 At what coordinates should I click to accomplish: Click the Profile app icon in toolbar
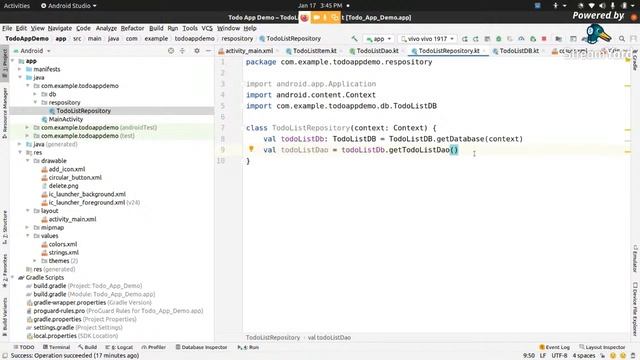coord(521,39)
